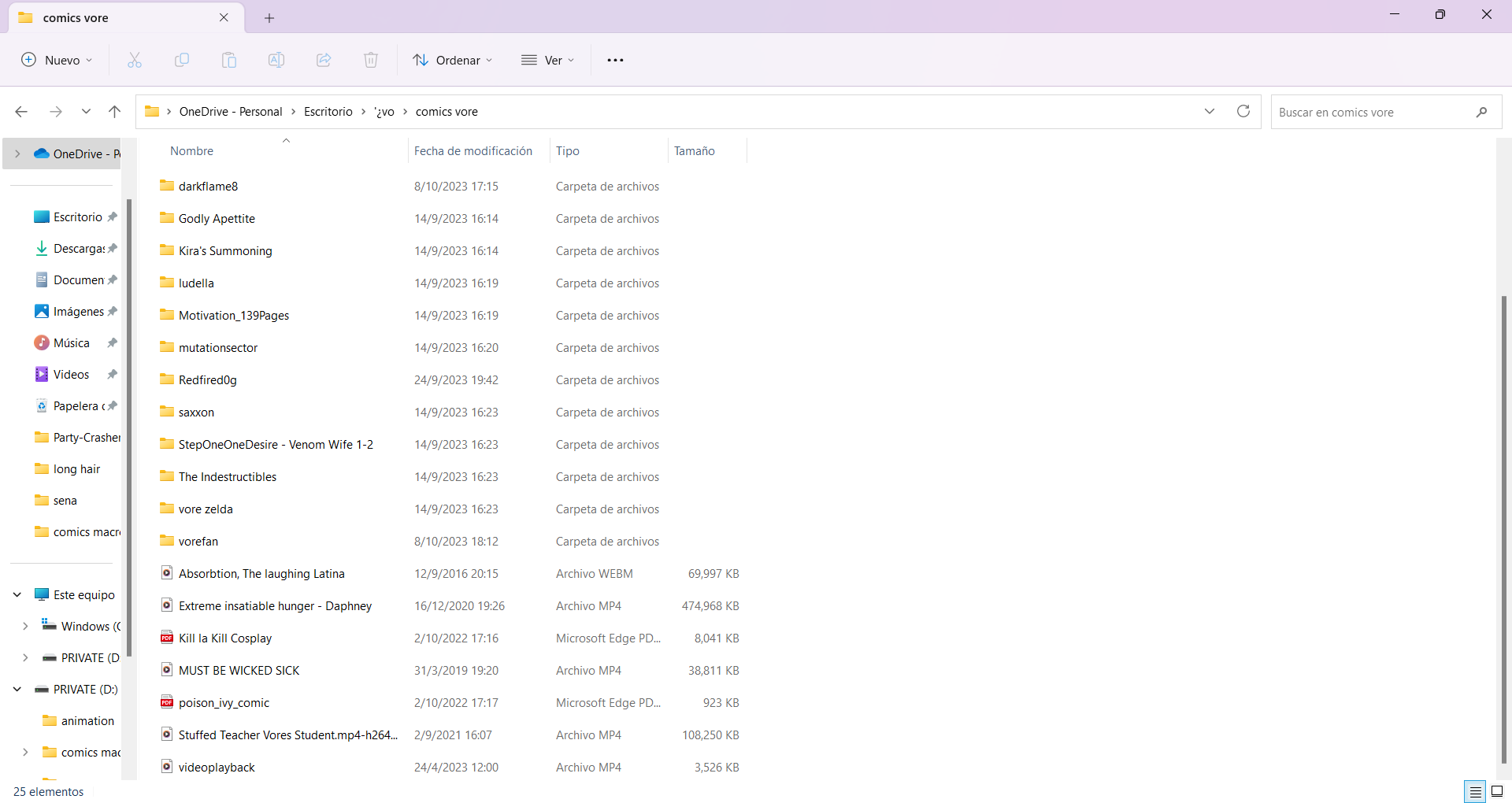Open the Ver view dropdown
1512x803 pixels.
548,60
